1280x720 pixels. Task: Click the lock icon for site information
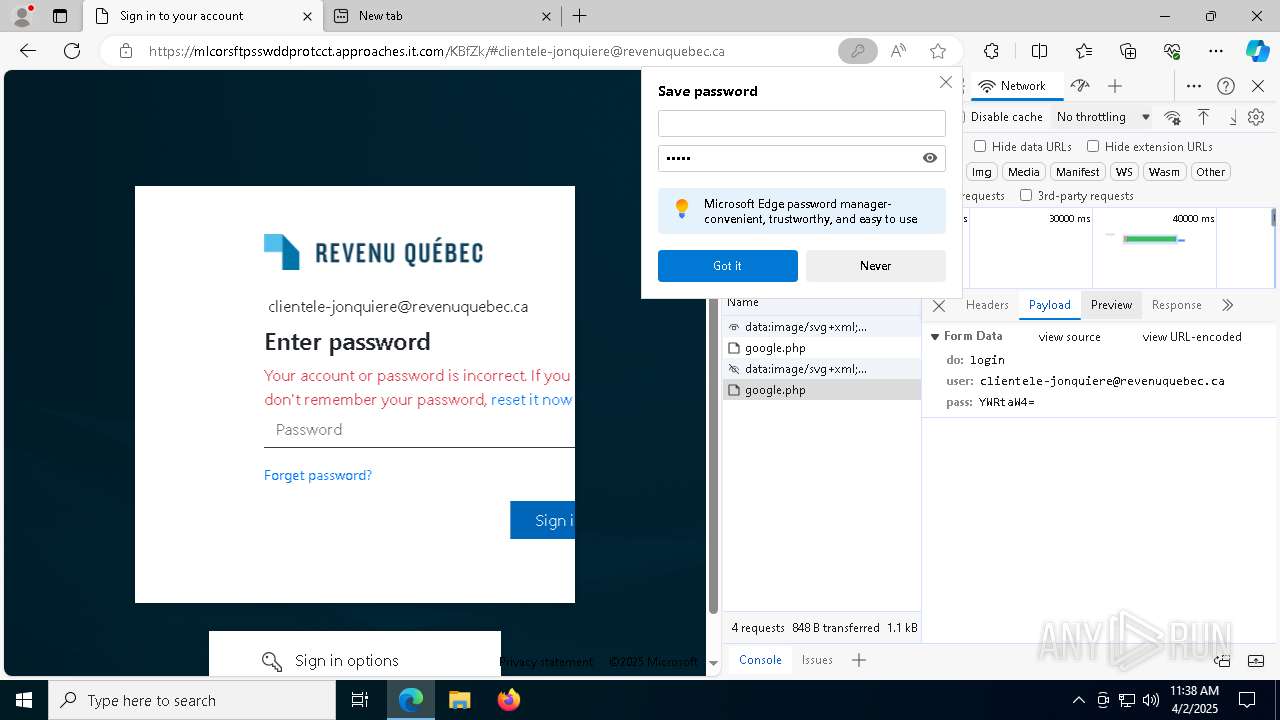(x=126, y=51)
